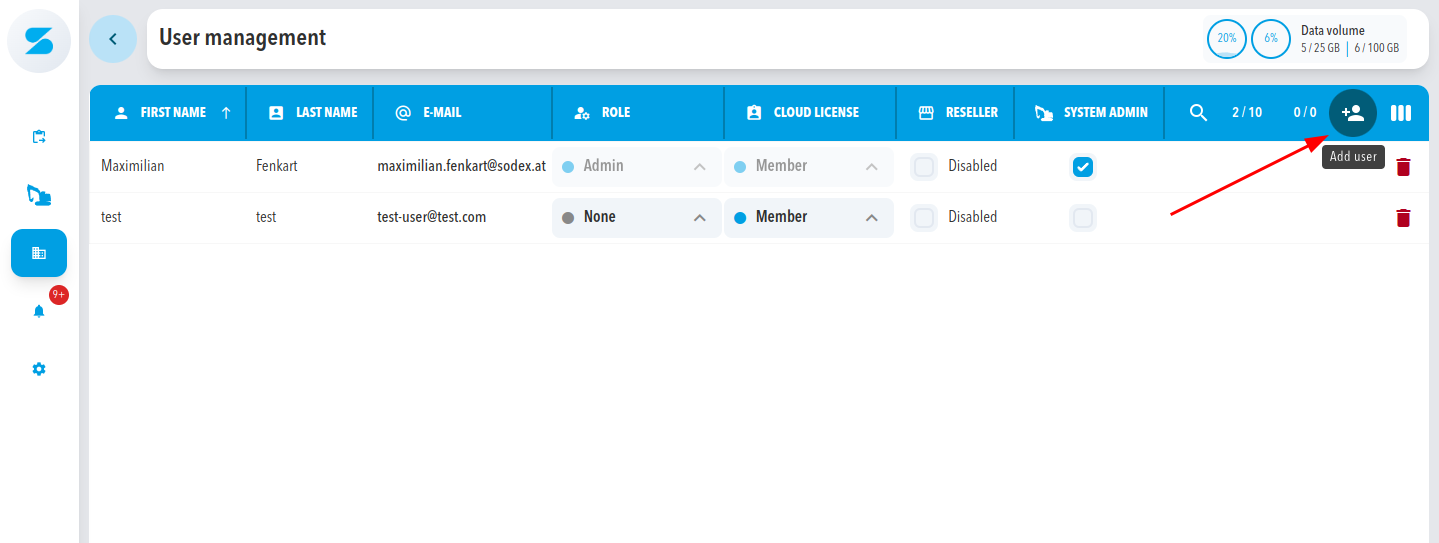Click the last name Fenkart cell
Viewport: 1439px width, 543px height.
pos(278,166)
